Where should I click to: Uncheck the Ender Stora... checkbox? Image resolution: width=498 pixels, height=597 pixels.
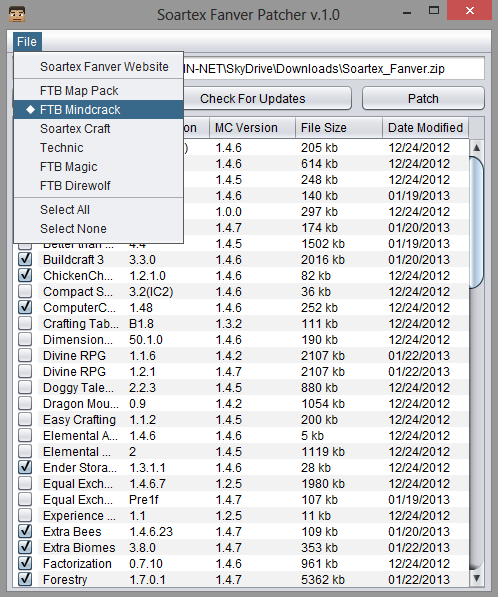pyautogui.click(x=25, y=467)
